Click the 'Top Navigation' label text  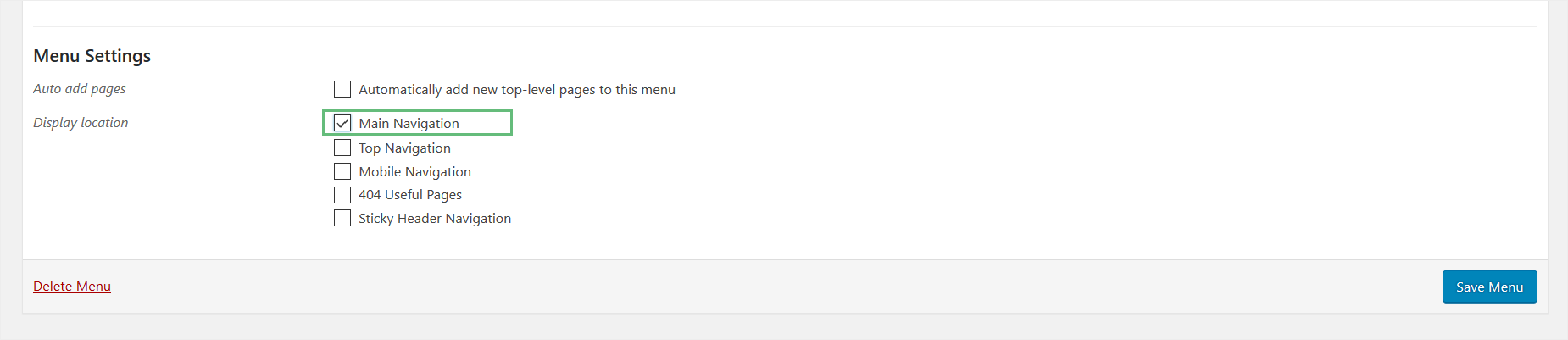click(404, 148)
